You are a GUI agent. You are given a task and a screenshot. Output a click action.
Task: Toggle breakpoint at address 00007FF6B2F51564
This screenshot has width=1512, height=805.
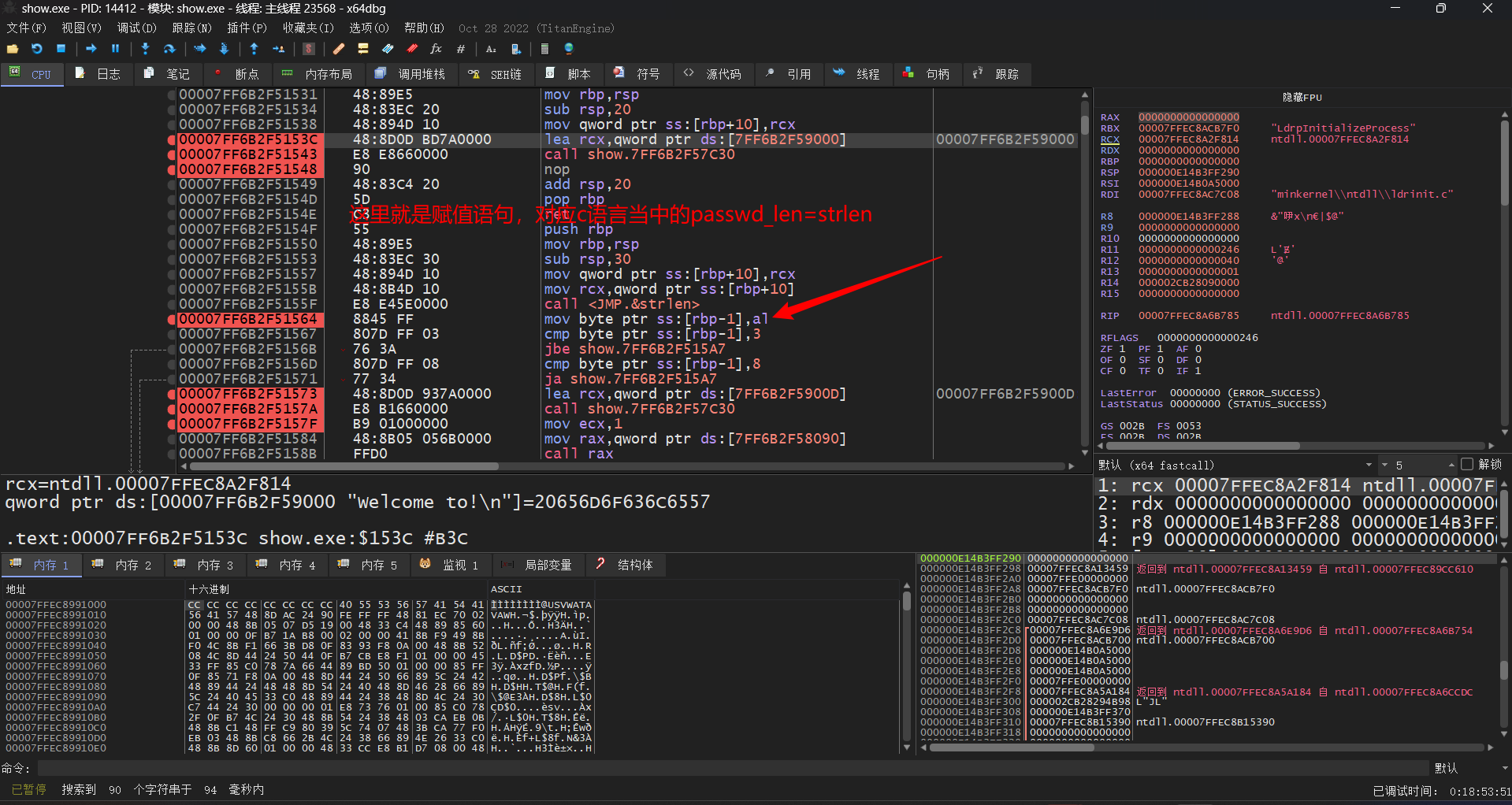pos(171,319)
